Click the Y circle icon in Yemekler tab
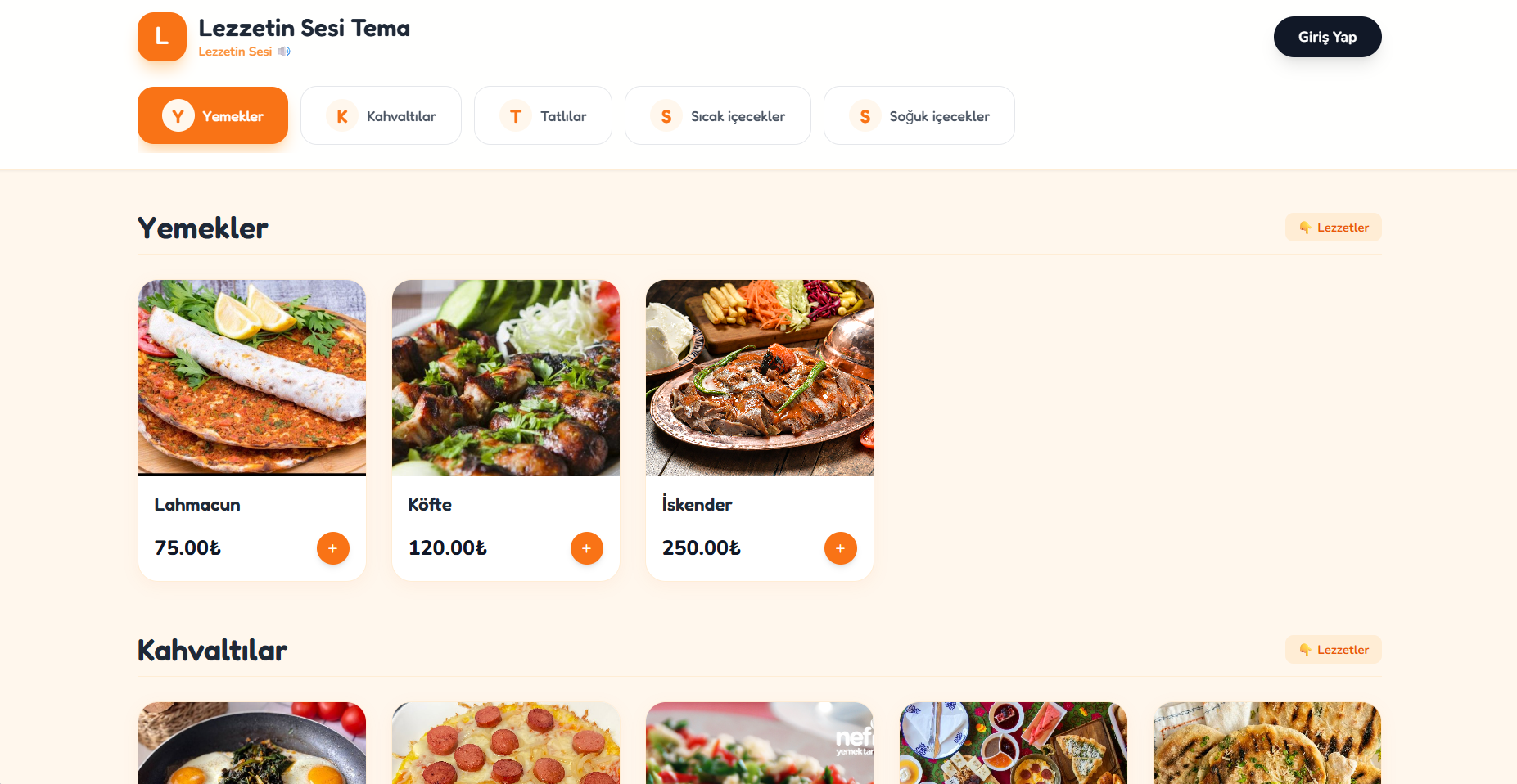1517x784 pixels. [x=178, y=116]
